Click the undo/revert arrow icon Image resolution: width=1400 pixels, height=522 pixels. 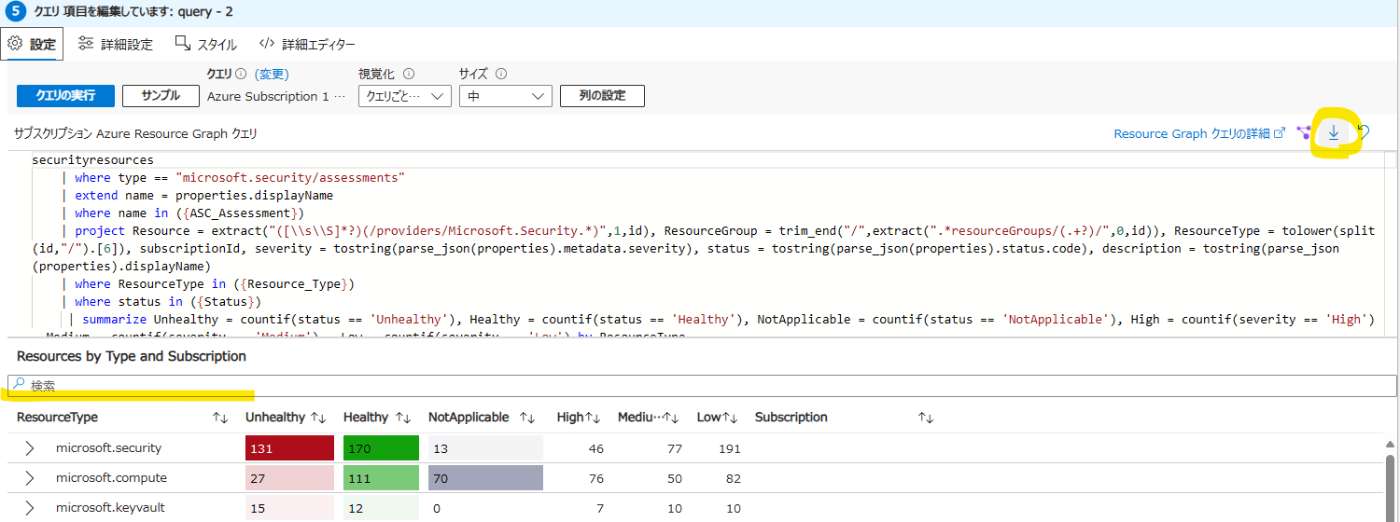pos(1362,132)
